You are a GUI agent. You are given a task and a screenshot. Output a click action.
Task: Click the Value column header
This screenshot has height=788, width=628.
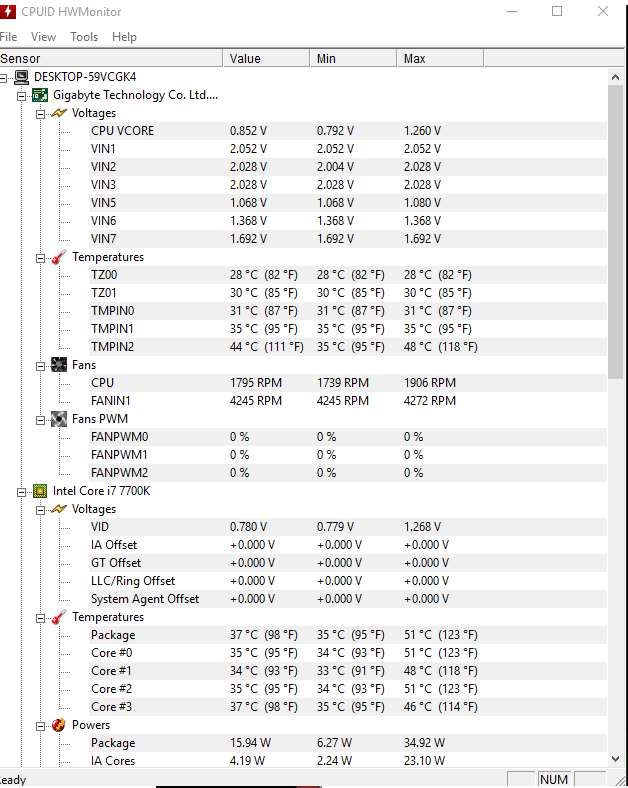(266, 58)
